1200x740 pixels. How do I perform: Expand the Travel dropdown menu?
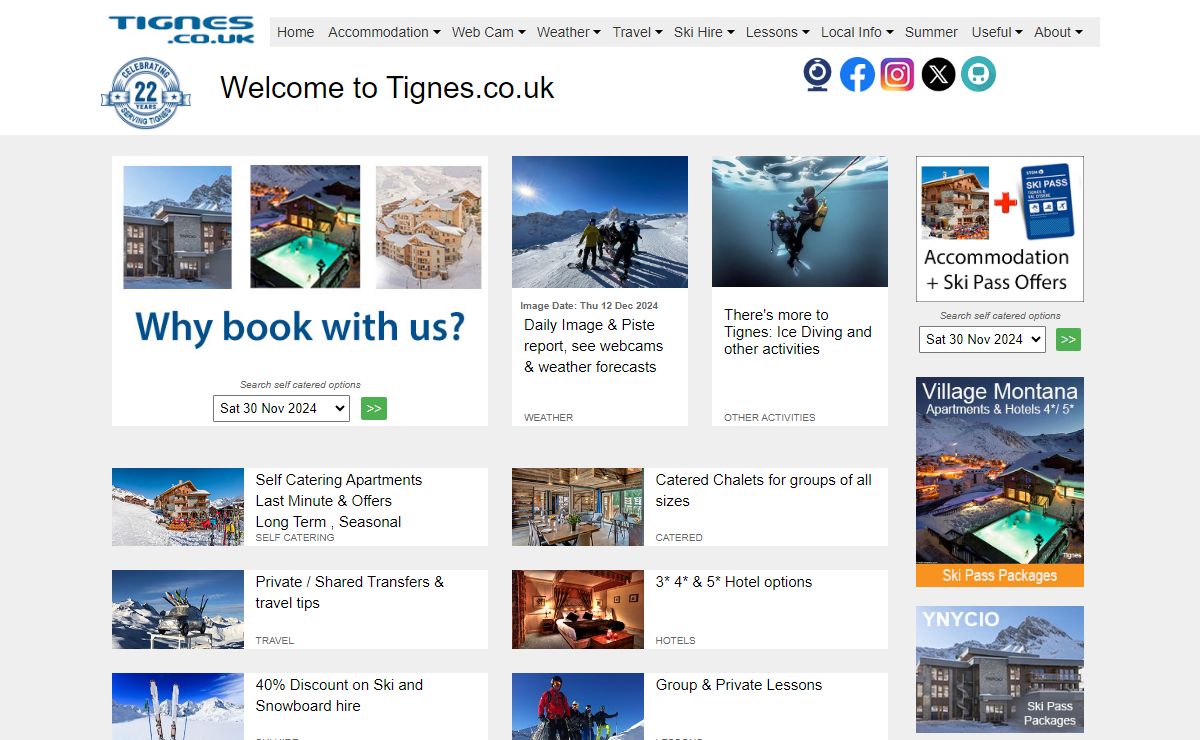click(637, 32)
